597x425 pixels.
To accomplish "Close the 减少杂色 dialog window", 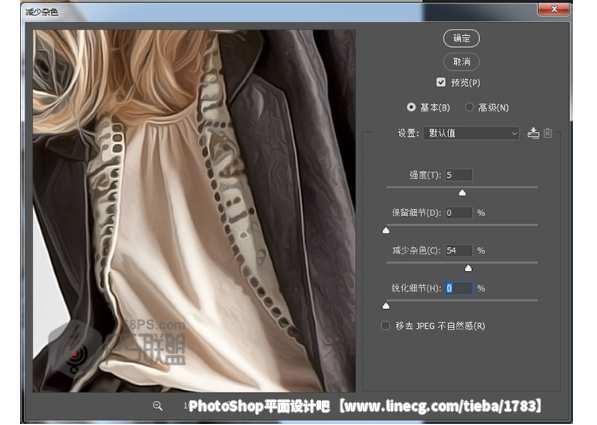I will 554,9.
